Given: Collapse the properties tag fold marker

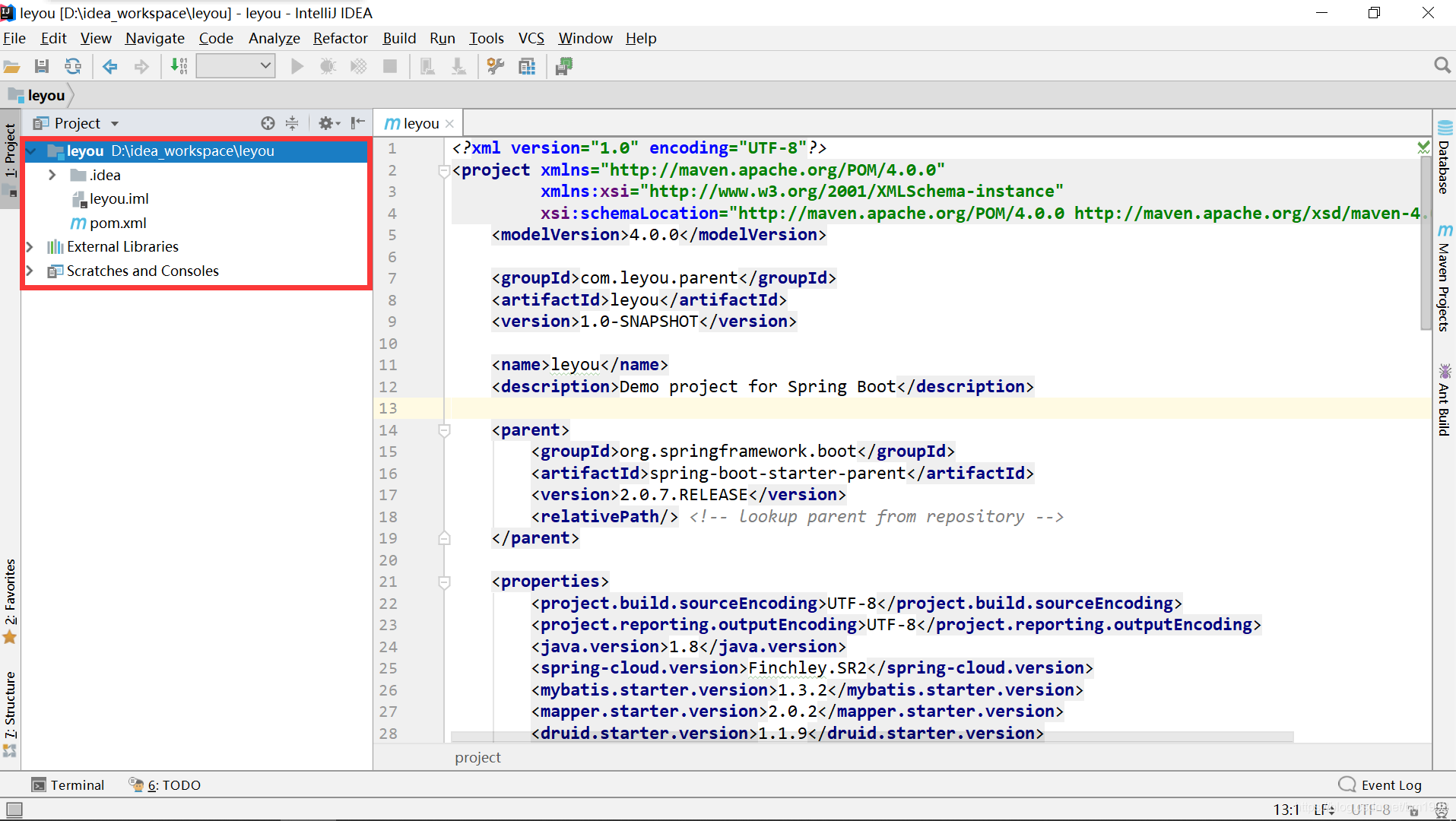Looking at the screenshot, I should [x=445, y=582].
